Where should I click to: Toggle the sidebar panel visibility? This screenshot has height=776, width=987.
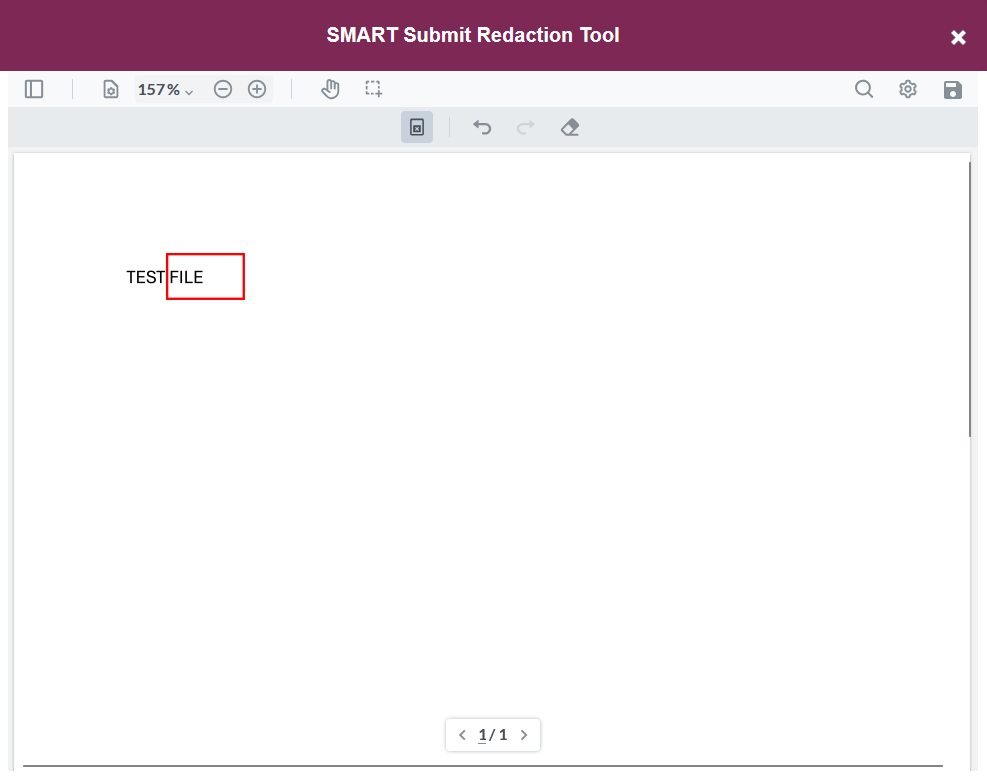pyautogui.click(x=33, y=88)
